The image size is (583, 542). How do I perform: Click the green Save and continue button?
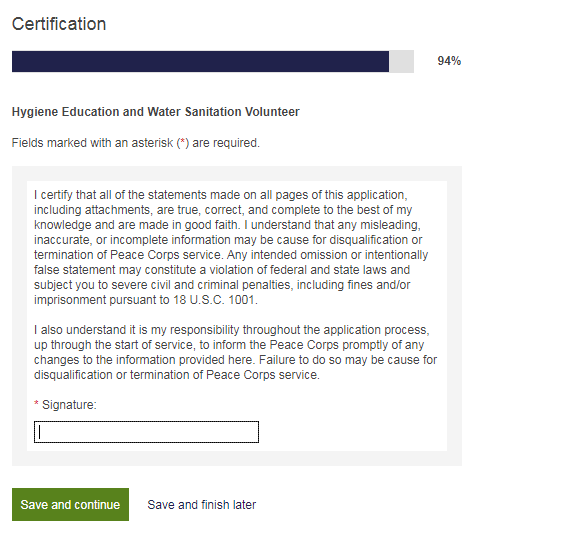70,504
